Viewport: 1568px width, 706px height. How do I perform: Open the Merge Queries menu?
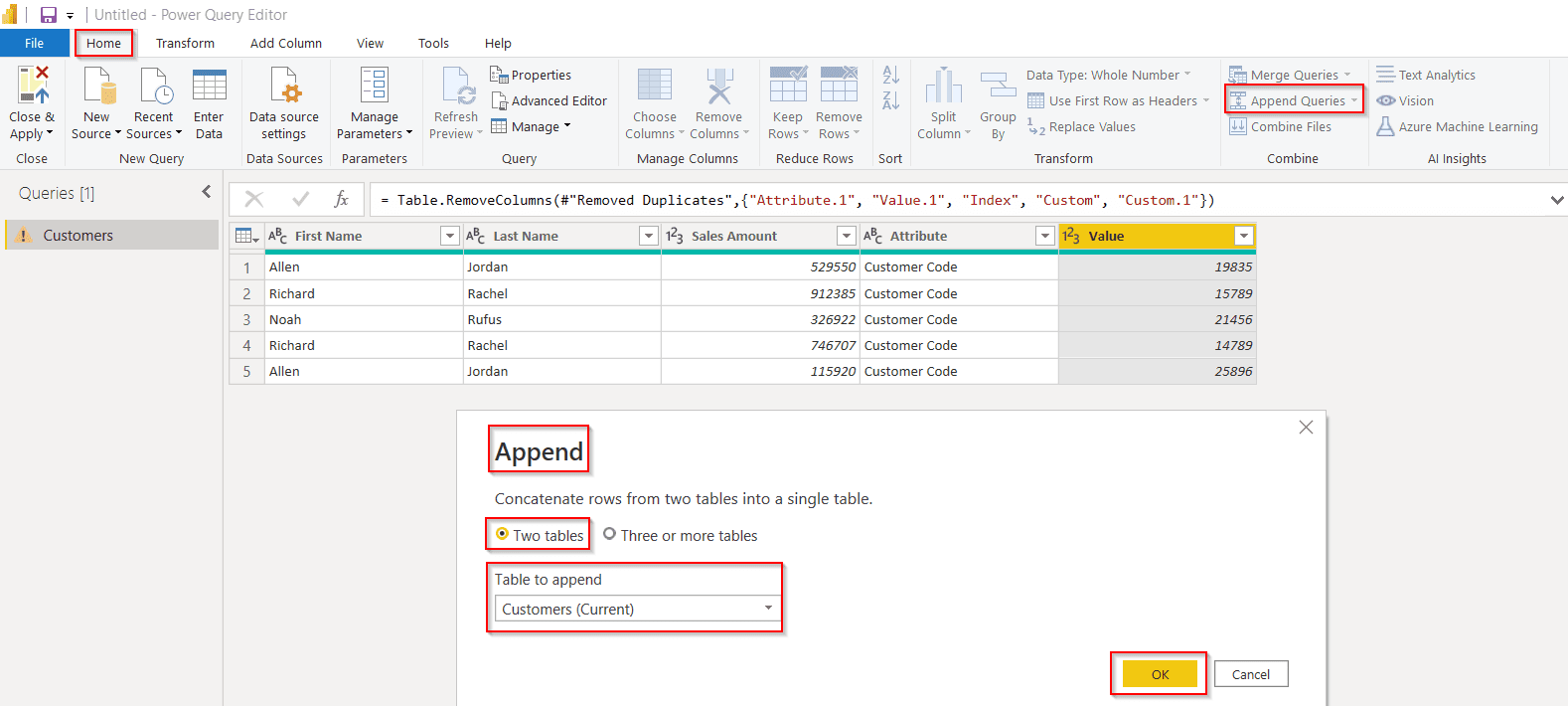[x=1290, y=75]
